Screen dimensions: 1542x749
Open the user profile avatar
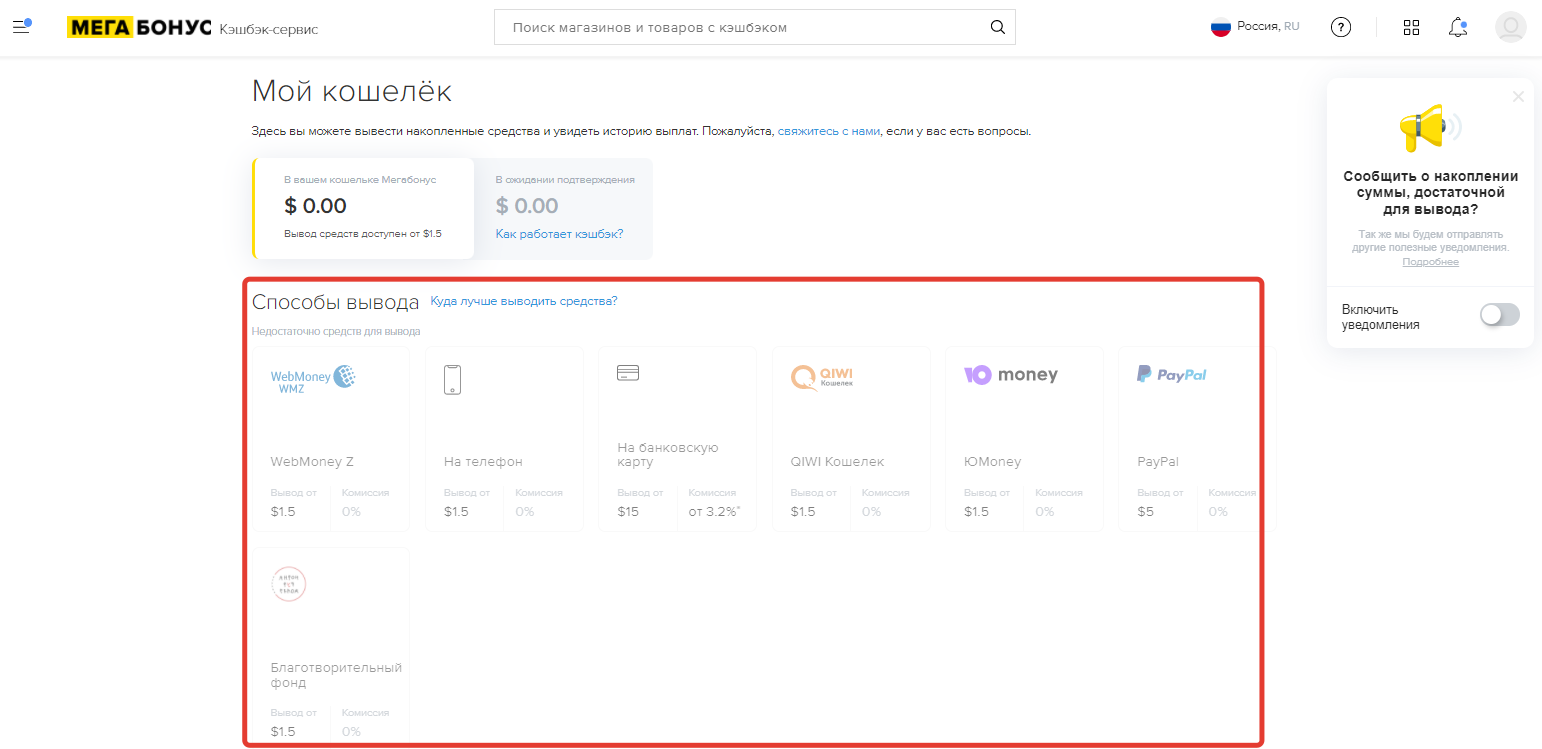pyautogui.click(x=1510, y=27)
